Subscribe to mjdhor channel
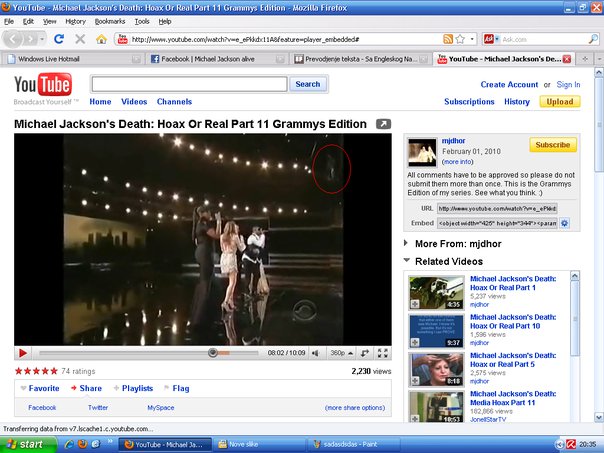The height and width of the screenshot is (453, 604). (x=553, y=145)
